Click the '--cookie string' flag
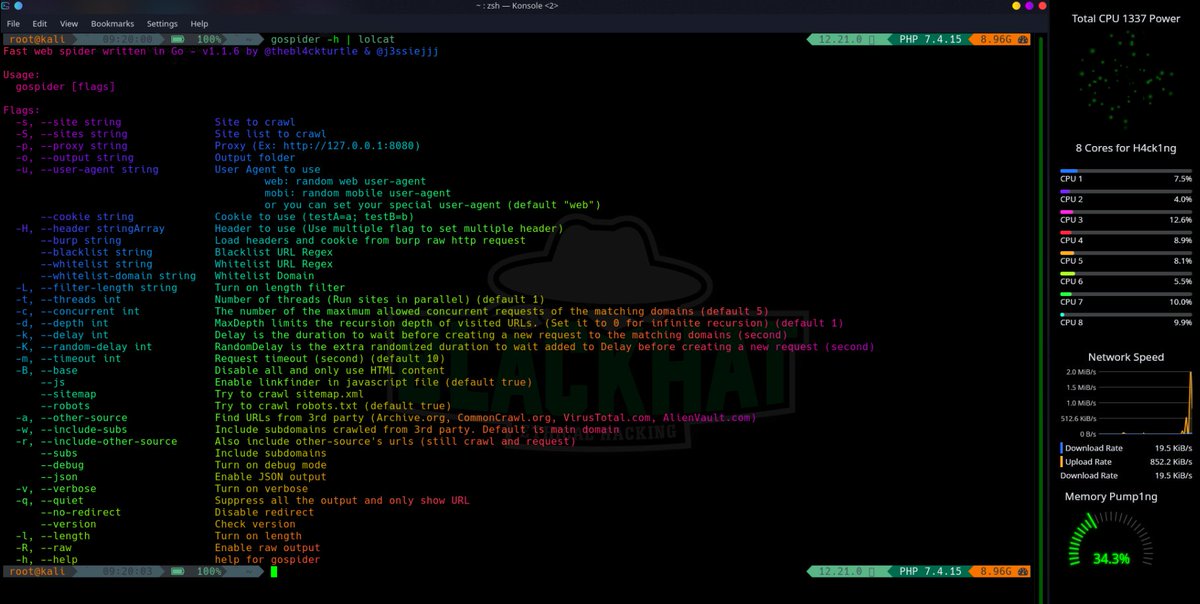 point(87,219)
